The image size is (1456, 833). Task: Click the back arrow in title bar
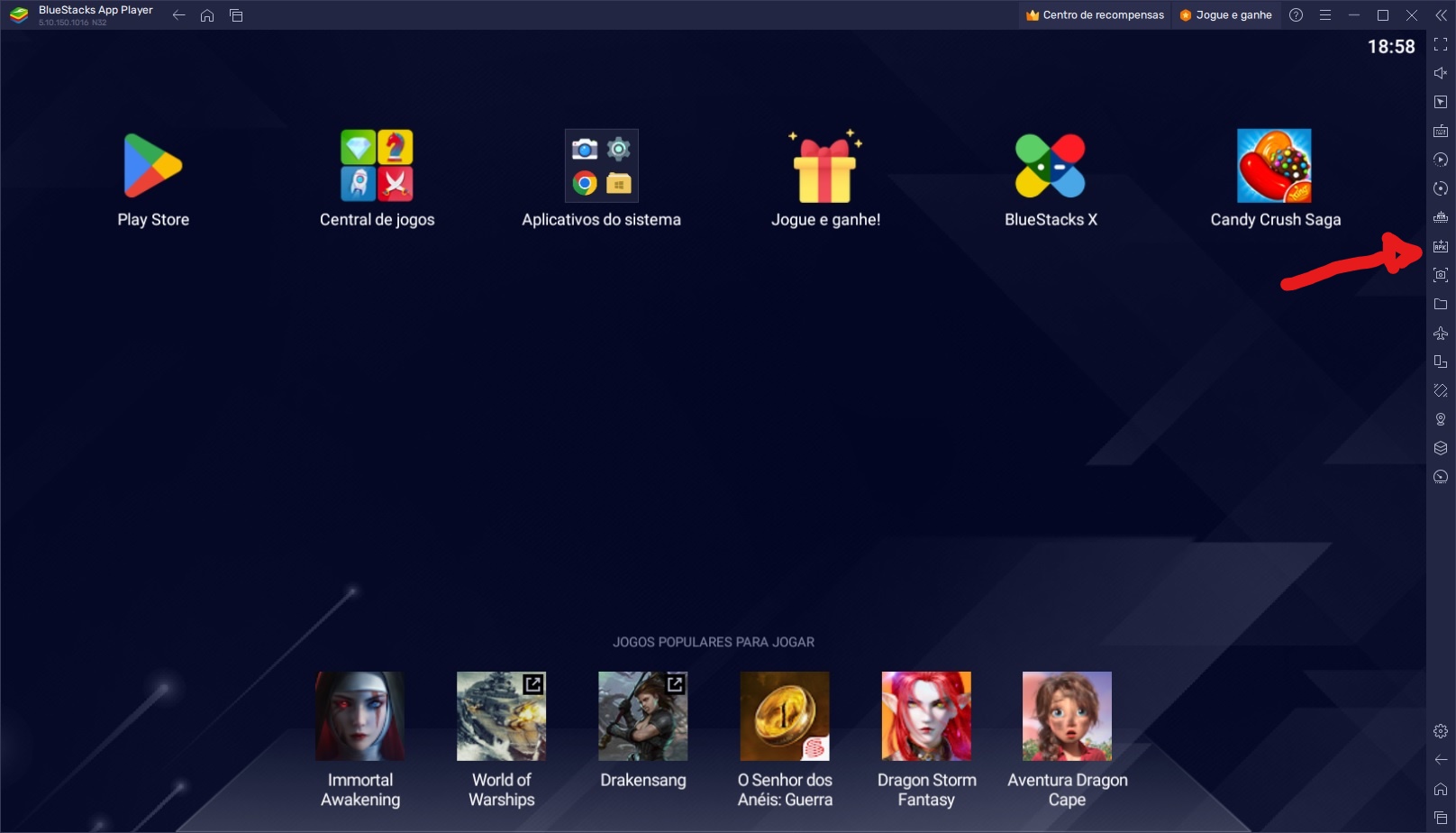pos(178,15)
